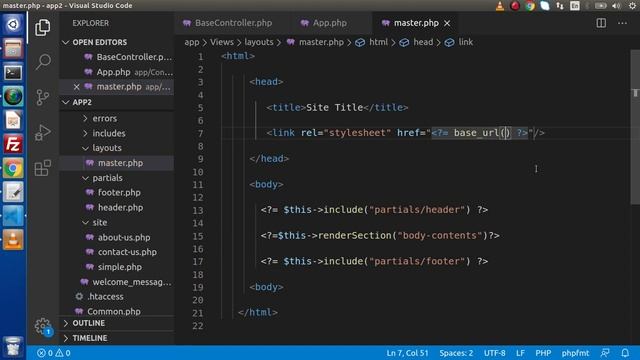Click the network arrows indicator in top panel
This screenshot has width=640, height=360.
560,6
